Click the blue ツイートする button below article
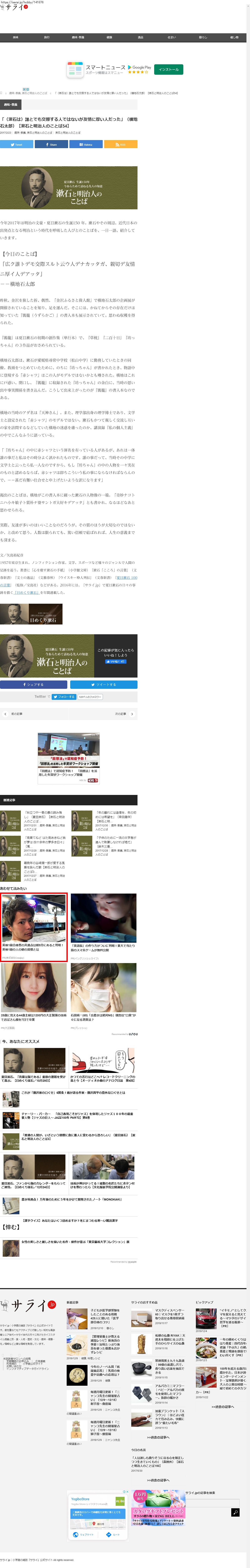Screen dimensions: 250x1568 [x=104, y=685]
